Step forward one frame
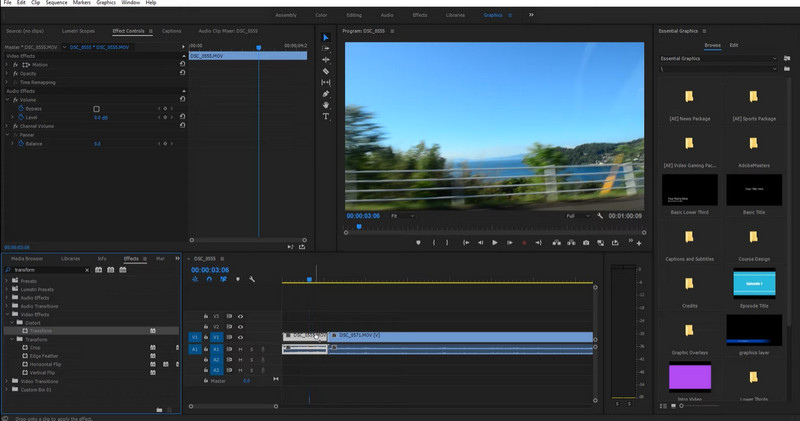The image size is (800, 421). pos(509,243)
